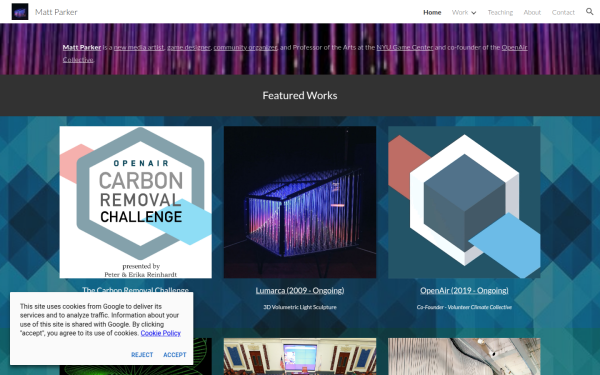Open the OpenAir (2019 - Ongoing) link
This screenshot has width=600, height=375.
coord(464,290)
